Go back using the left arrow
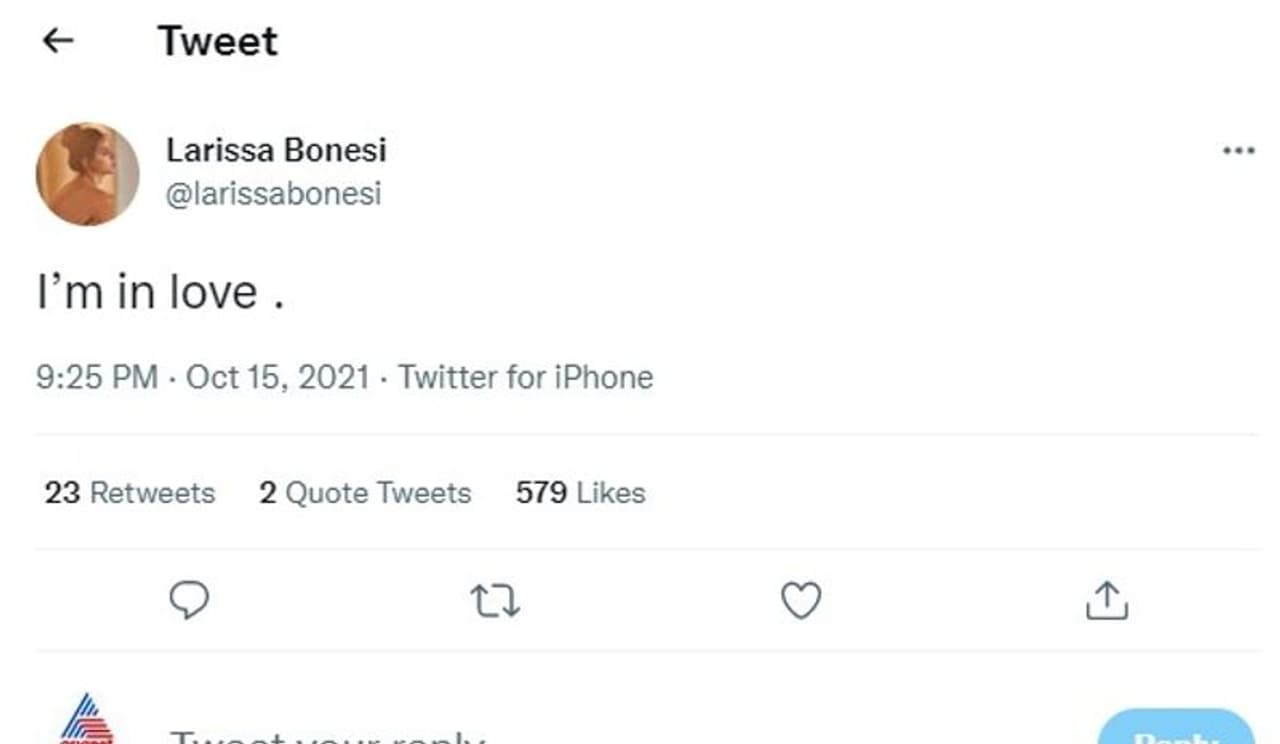This screenshot has width=1280, height=744. 58,40
